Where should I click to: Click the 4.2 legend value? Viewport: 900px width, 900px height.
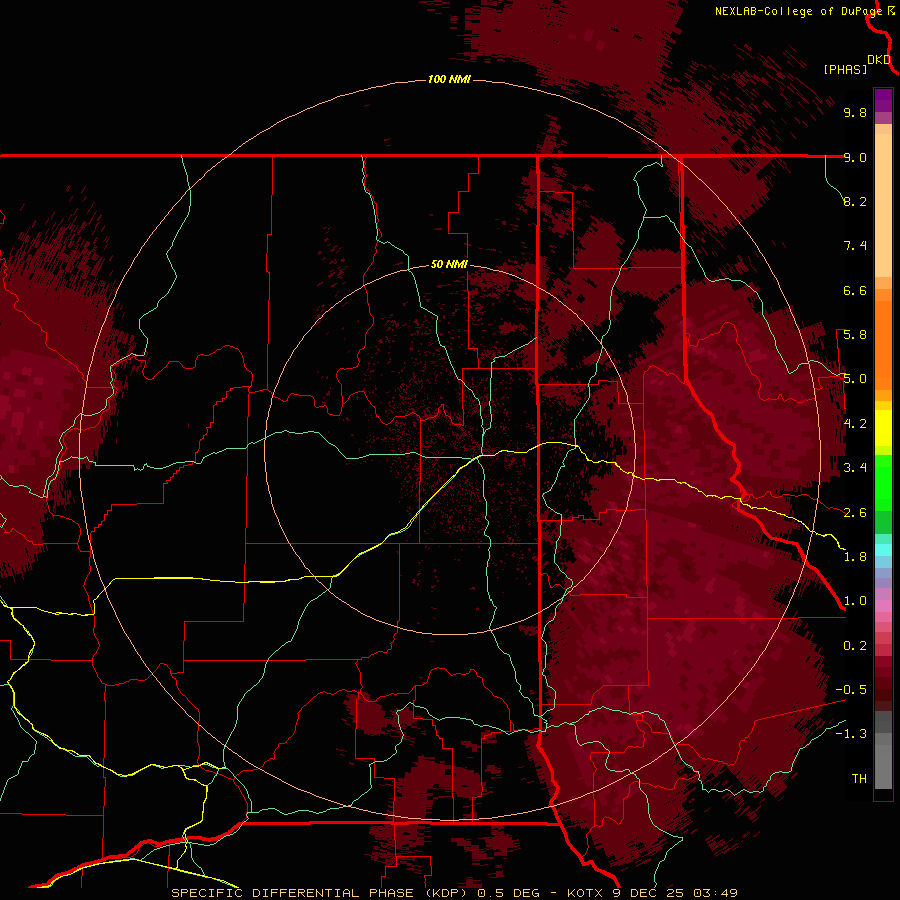(x=855, y=424)
